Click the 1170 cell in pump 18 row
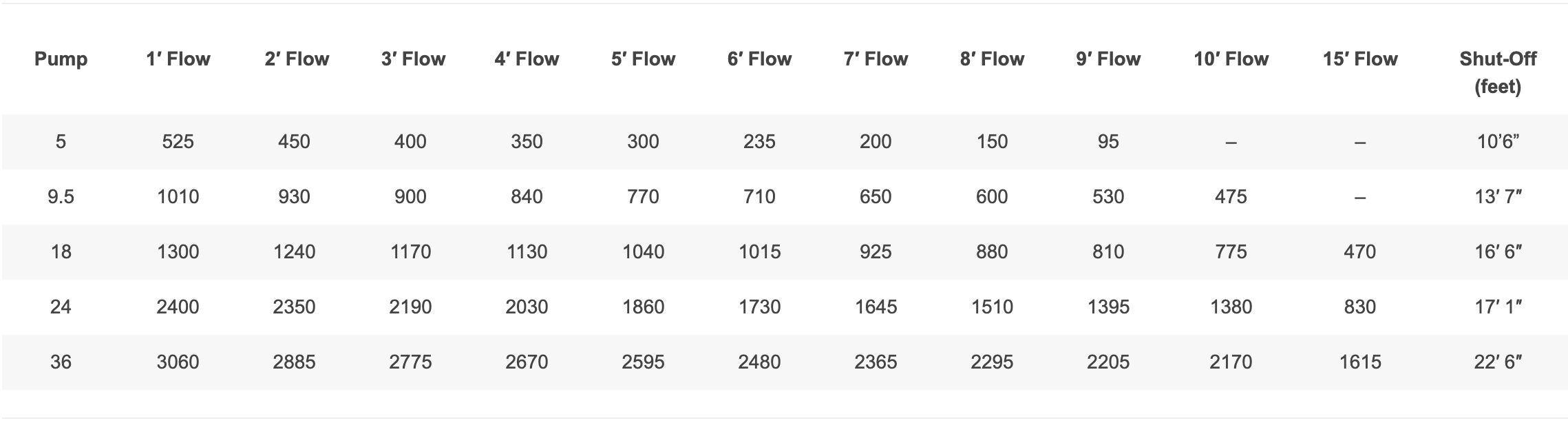Image resolution: width=1568 pixels, height=434 pixels. (x=410, y=252)
